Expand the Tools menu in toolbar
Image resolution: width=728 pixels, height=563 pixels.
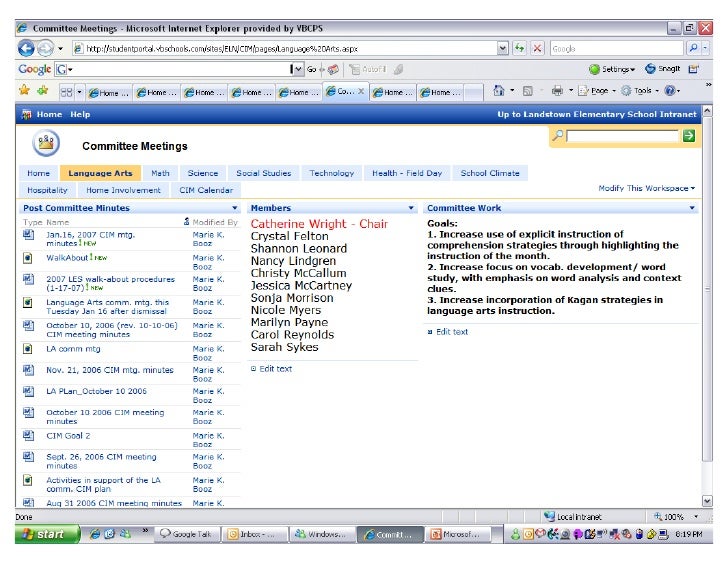point(642,91)
